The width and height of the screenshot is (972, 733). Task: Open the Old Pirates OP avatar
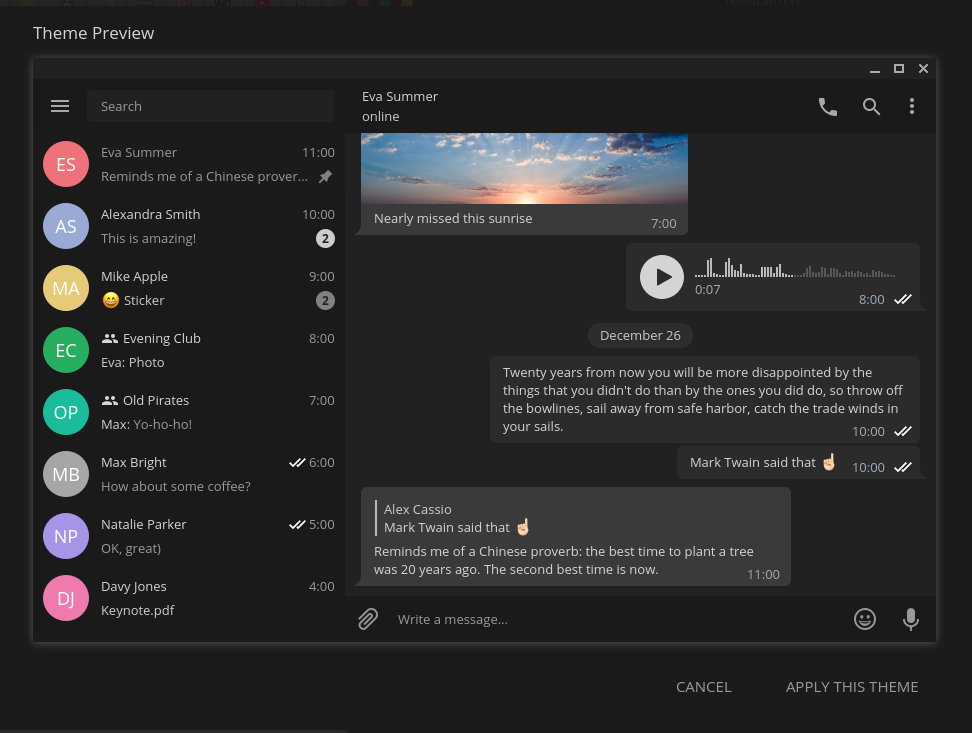click(66, 412)
